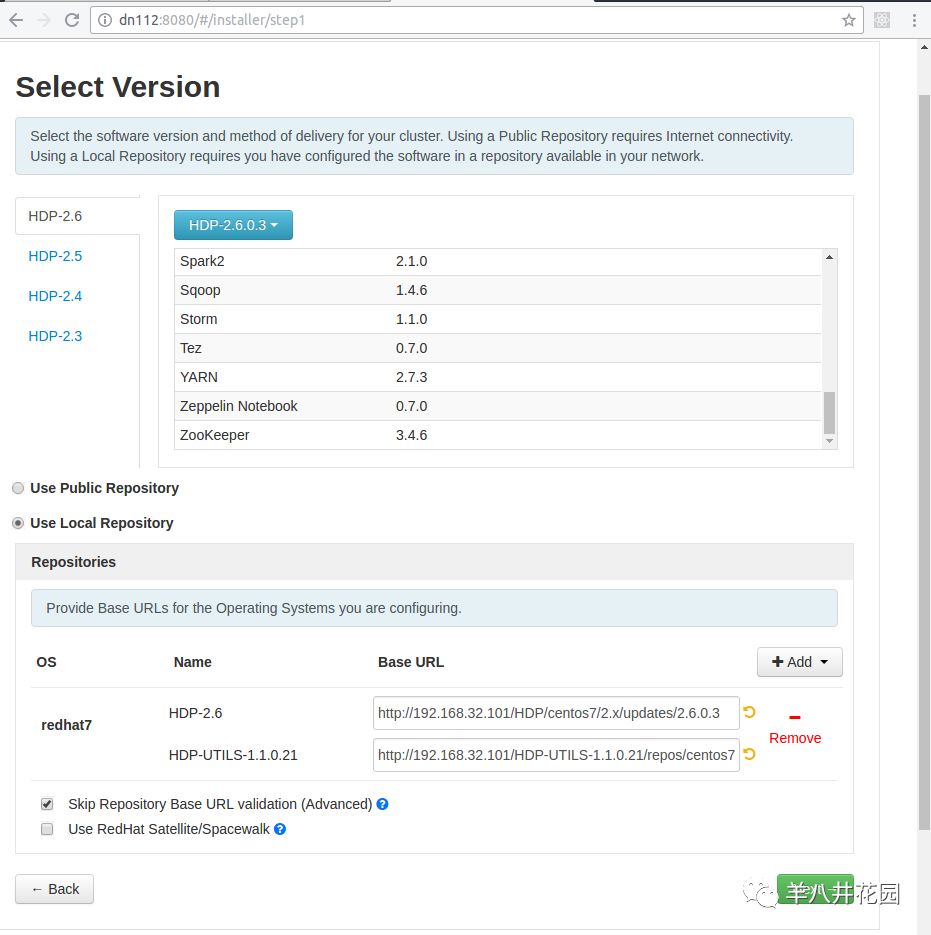This screenshot has height=935, width=931.
Task: Click the Storm service row
Action: click(498, 319)
